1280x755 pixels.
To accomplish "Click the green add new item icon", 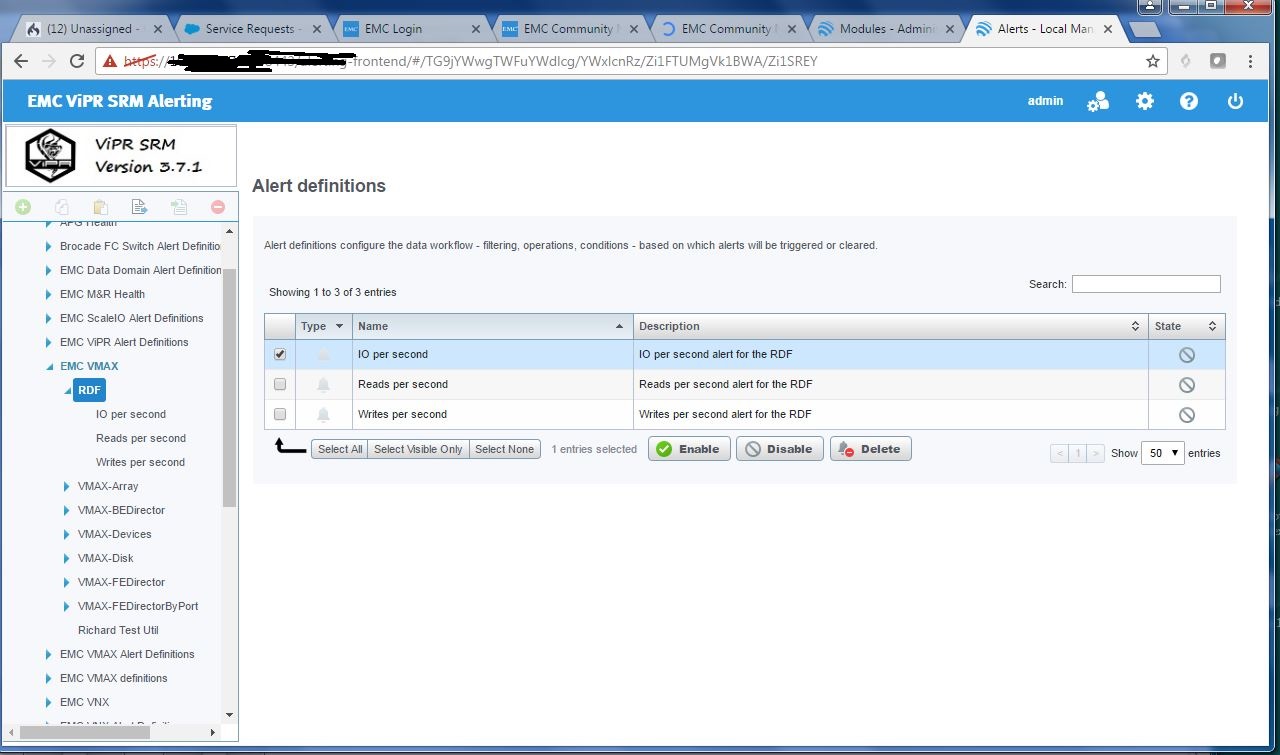I will [x=22, y=207].
